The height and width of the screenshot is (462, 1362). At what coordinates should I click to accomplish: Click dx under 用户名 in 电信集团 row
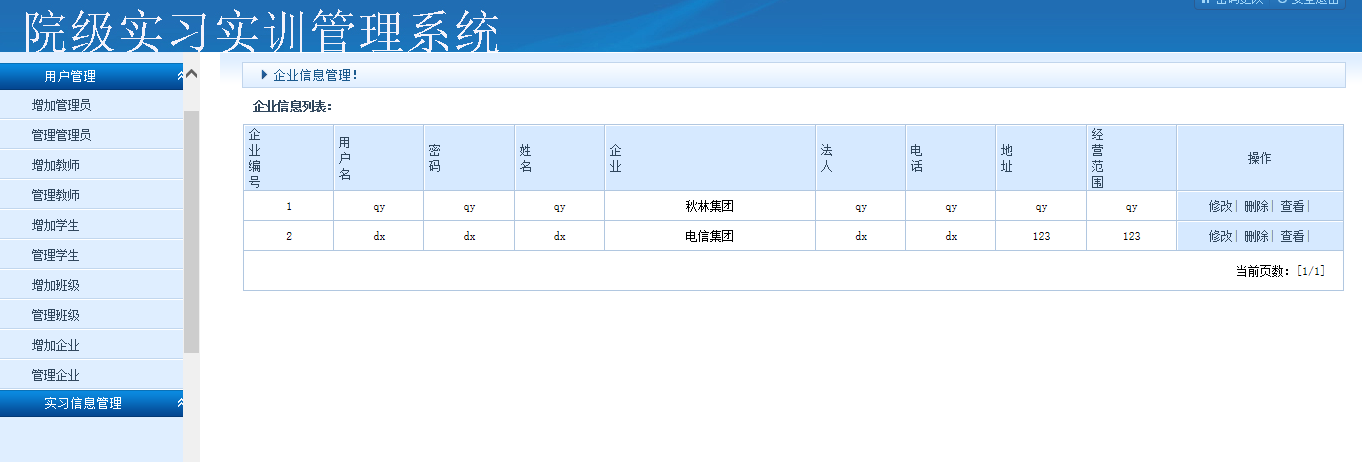(x=379, y=236)
